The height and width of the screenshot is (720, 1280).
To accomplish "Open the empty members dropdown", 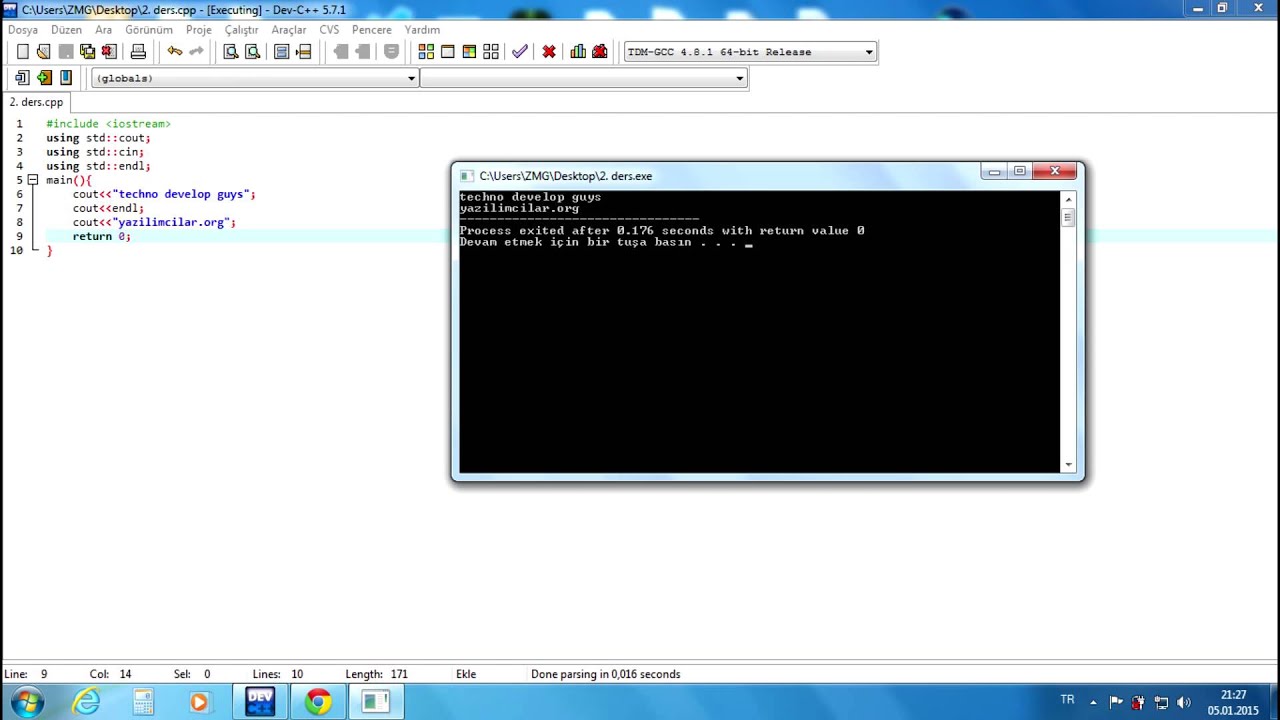I will click(x=740, y=78).
